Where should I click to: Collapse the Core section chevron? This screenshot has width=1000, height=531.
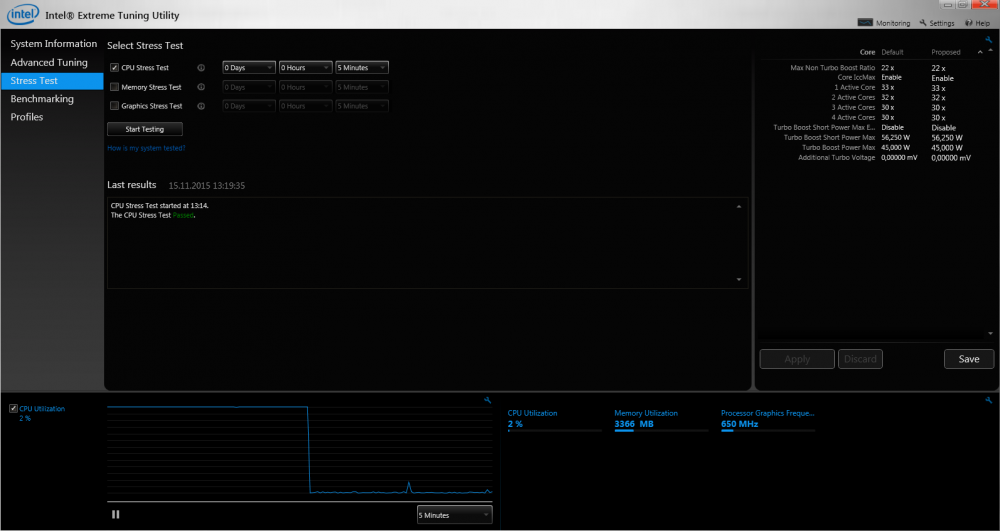coord(980,52)
